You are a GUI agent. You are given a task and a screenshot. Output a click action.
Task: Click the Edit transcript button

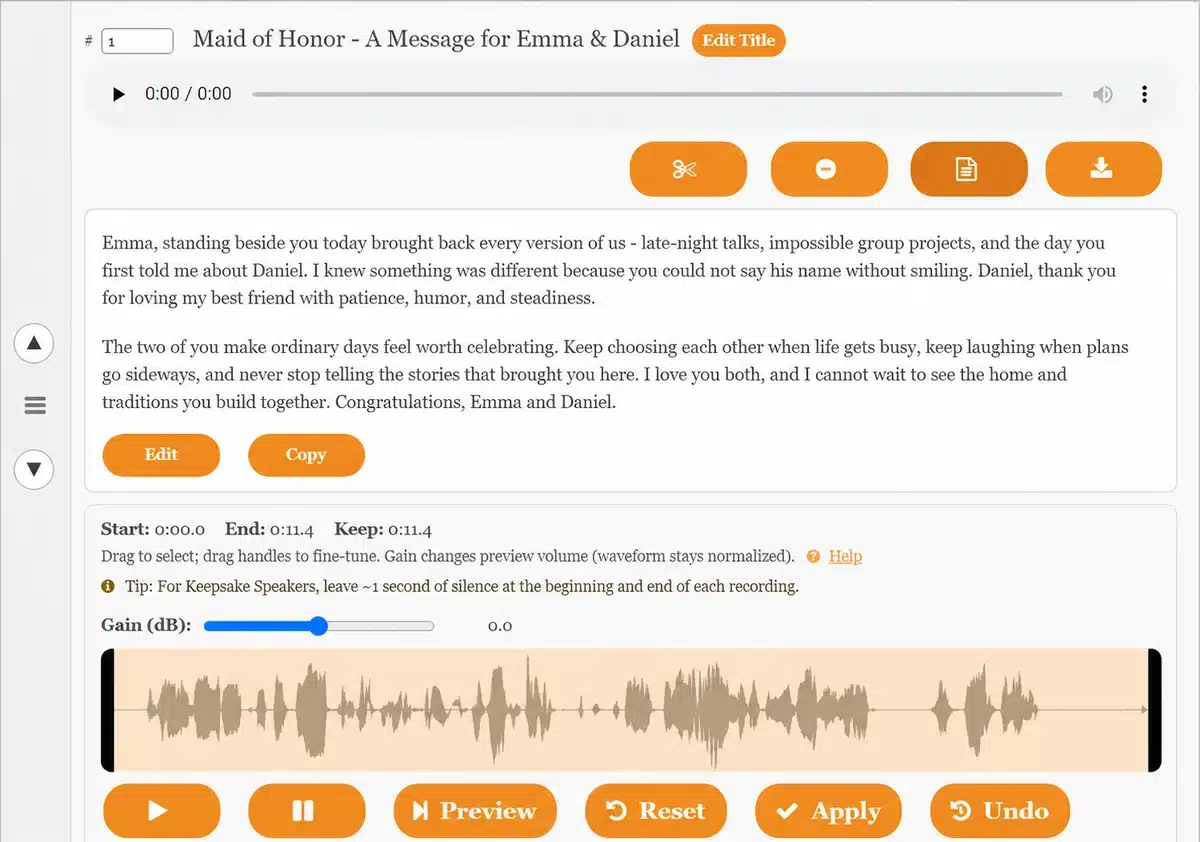[x=161, y=455]
